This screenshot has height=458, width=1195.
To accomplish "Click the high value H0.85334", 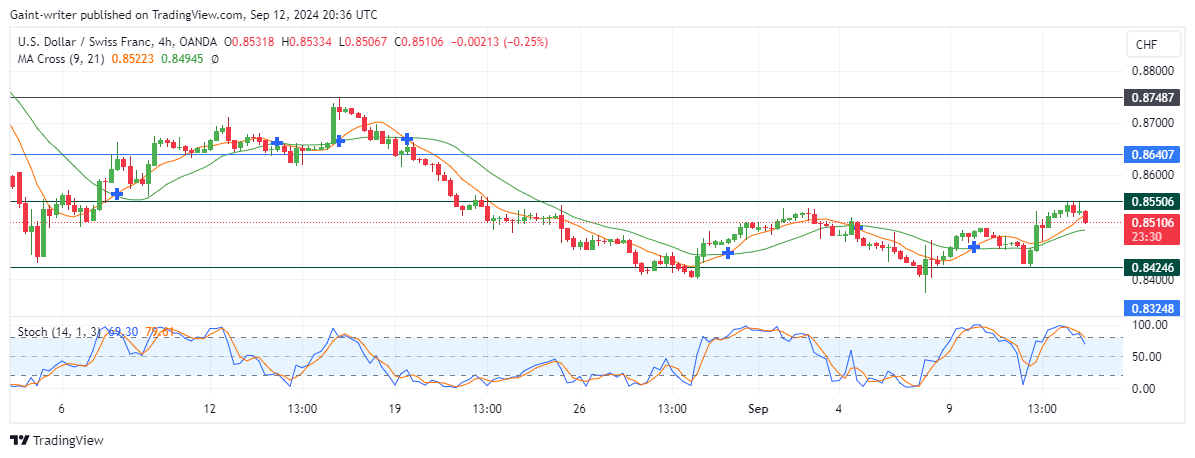I will tap(306, 43).
